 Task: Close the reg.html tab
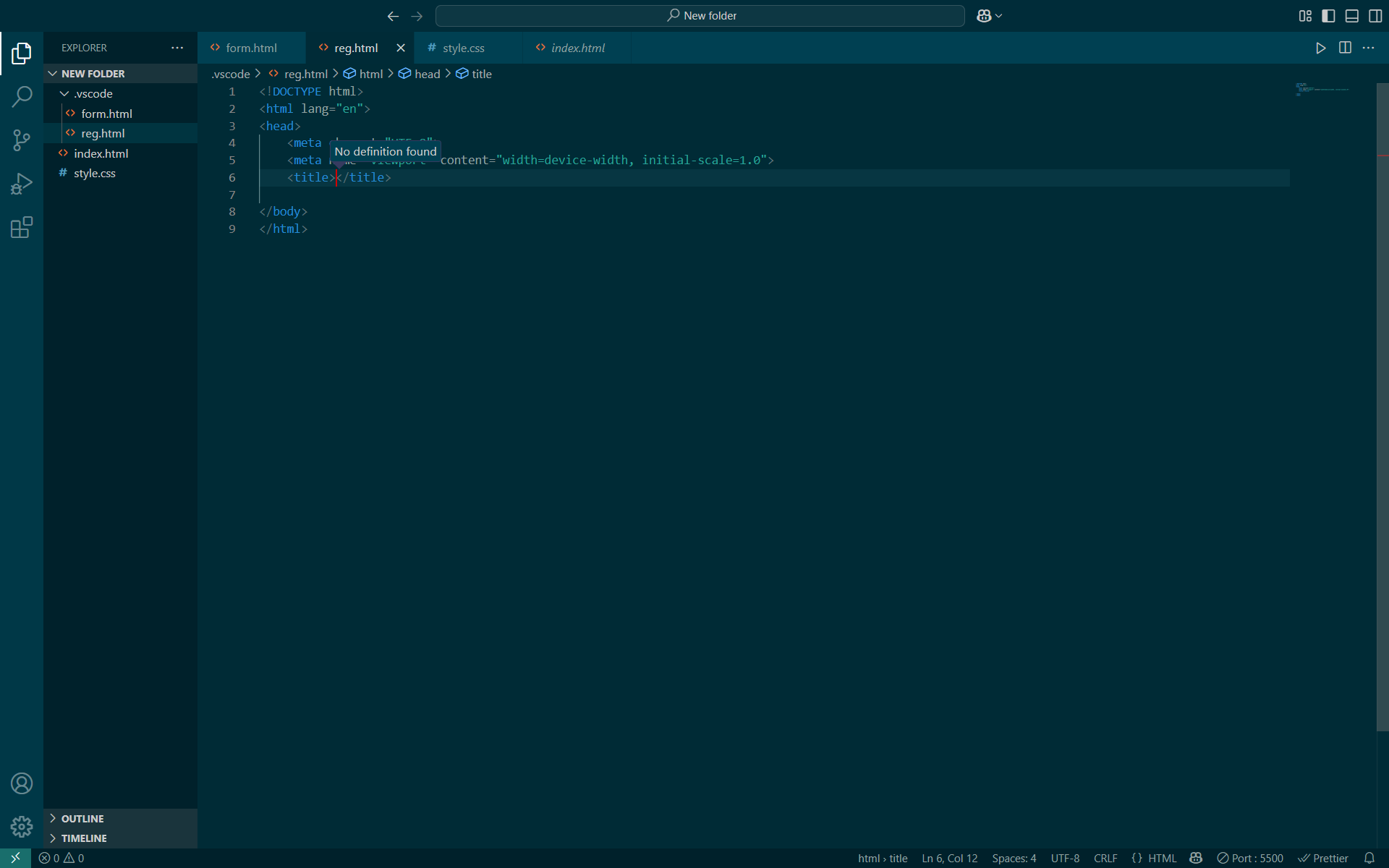click(401, 48)
